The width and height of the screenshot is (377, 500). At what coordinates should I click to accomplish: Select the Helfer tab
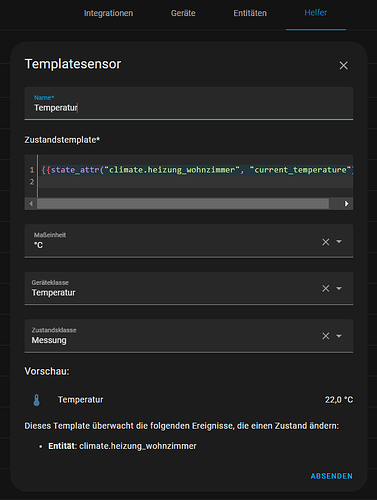coord(315,13)
